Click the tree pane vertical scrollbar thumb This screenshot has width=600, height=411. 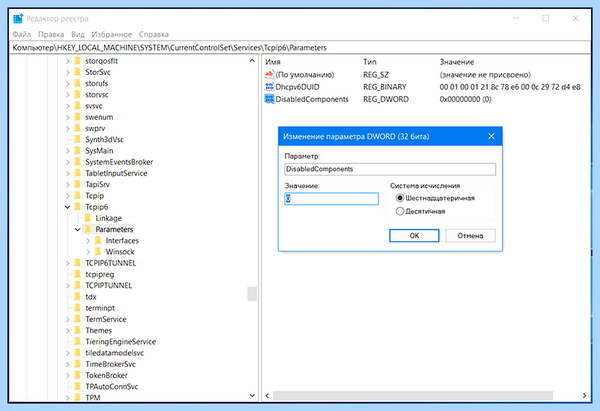252,294
